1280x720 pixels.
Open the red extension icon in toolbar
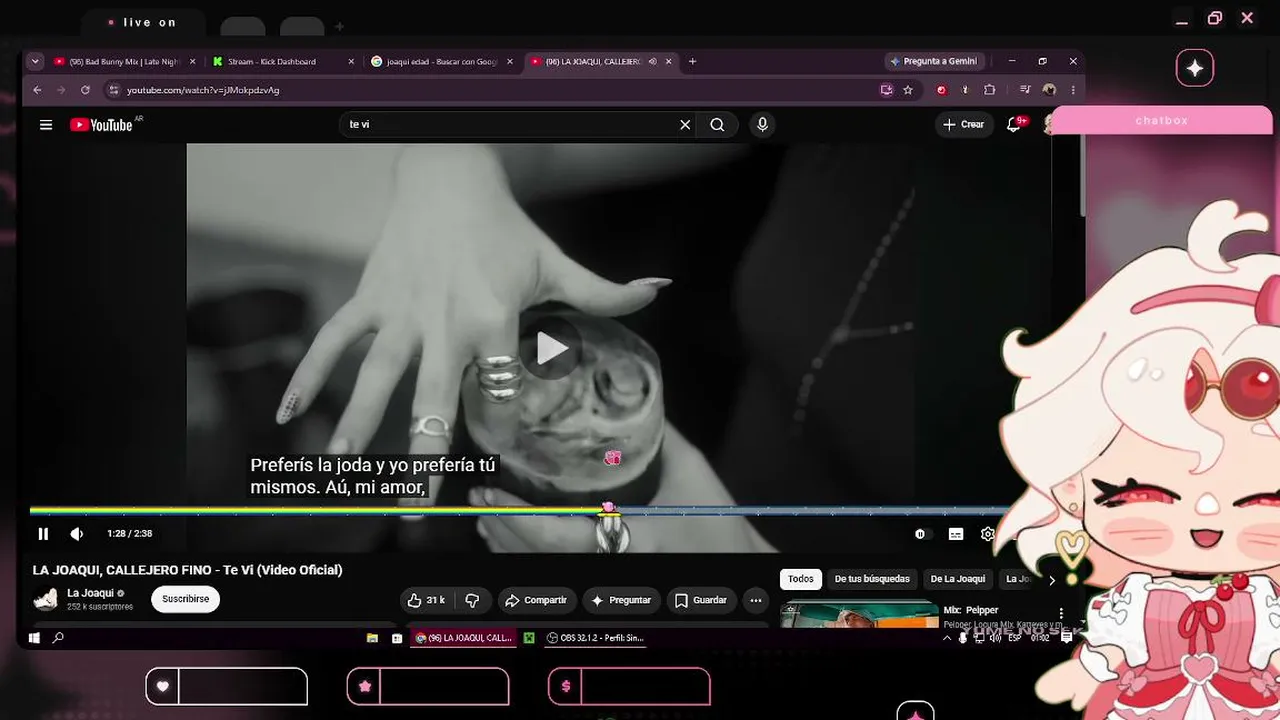point(941,90)
